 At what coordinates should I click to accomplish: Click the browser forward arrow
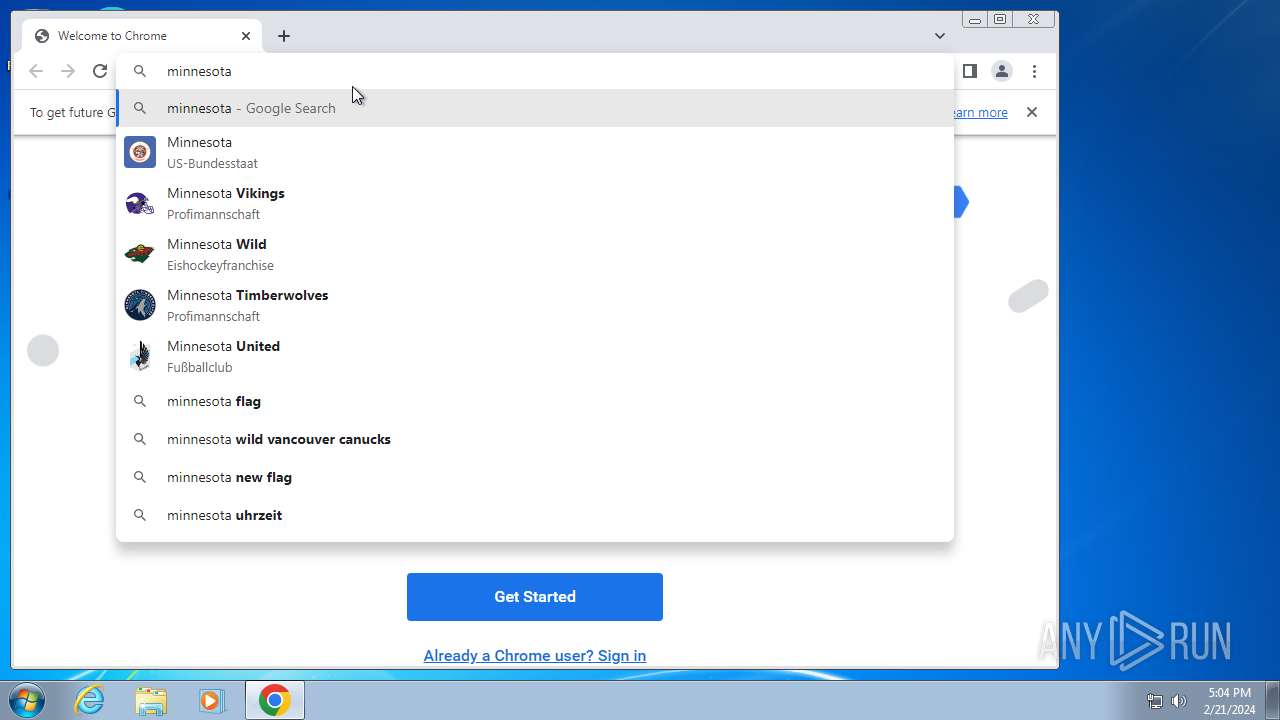[68, 71]
